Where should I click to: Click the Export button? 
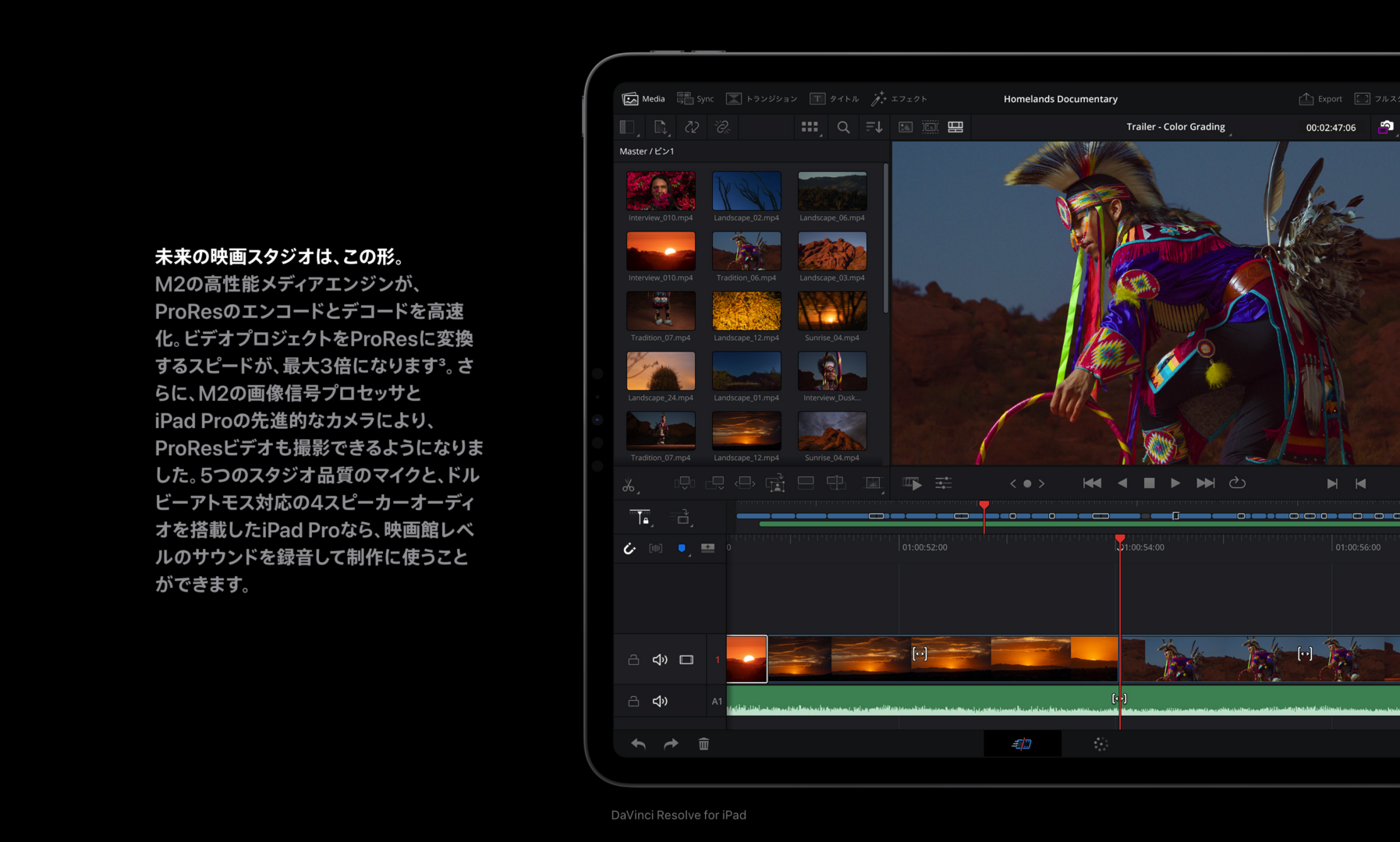(1320, 99)
